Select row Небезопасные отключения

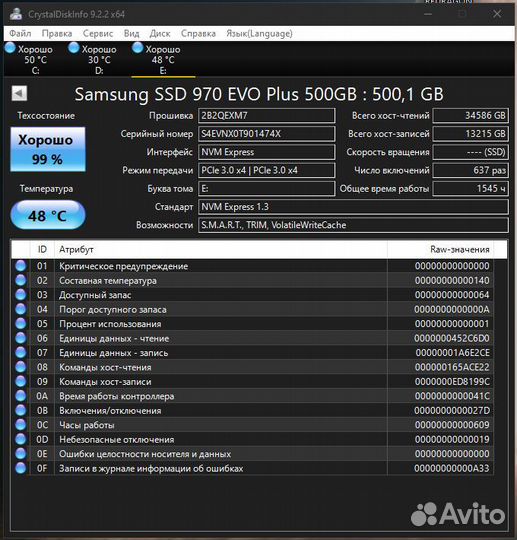click(253, 439)
